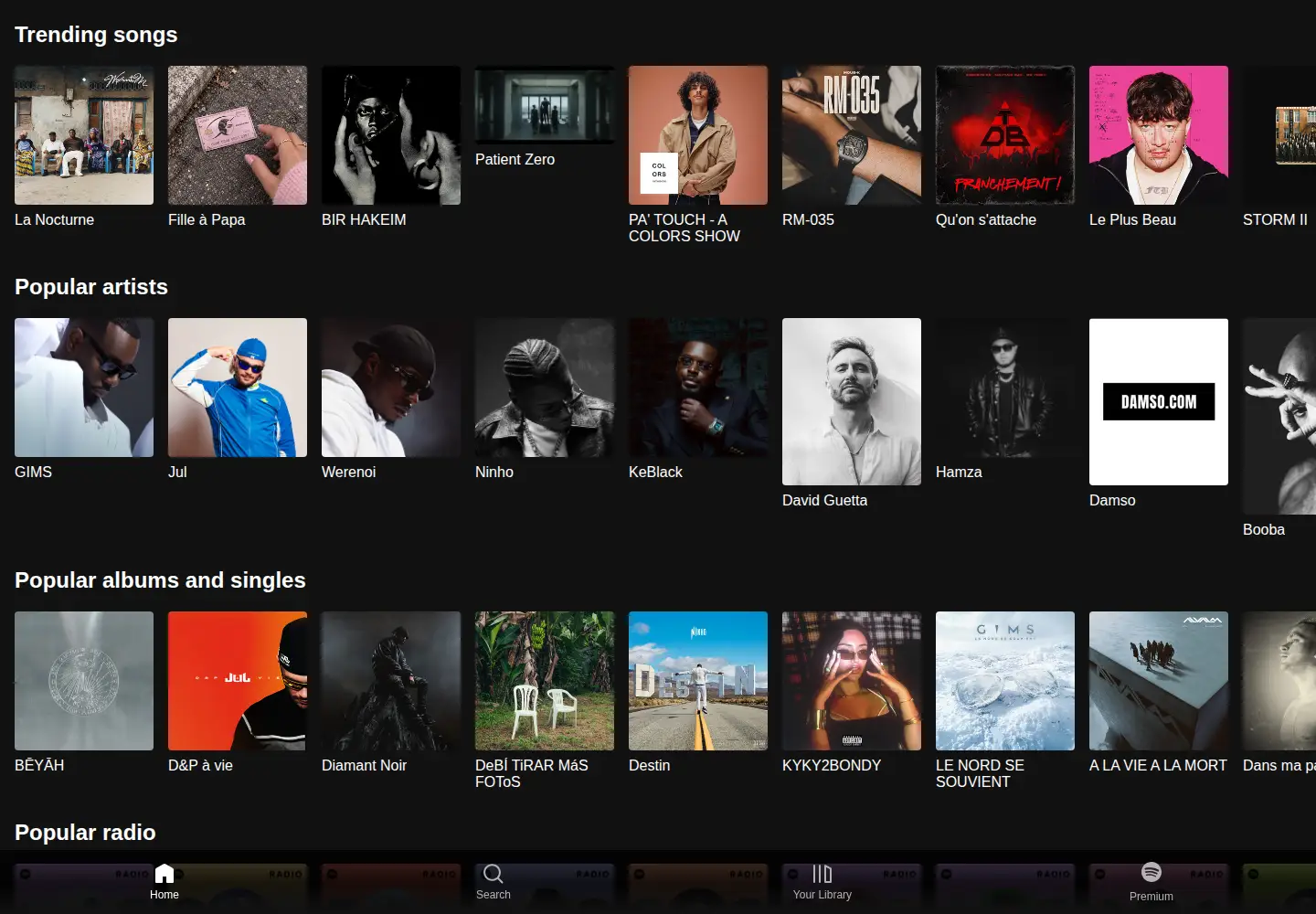Select the KeBlack artist name
The image size is (1316, 914).
pyautogui.click(x=655, y=472)
